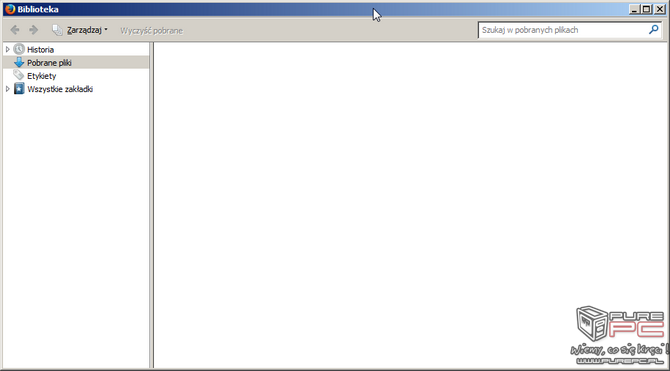Click the Wyczyść pobrane button
Screen dimensions: 670x371
pyautogui.click(x=151, y=31)
